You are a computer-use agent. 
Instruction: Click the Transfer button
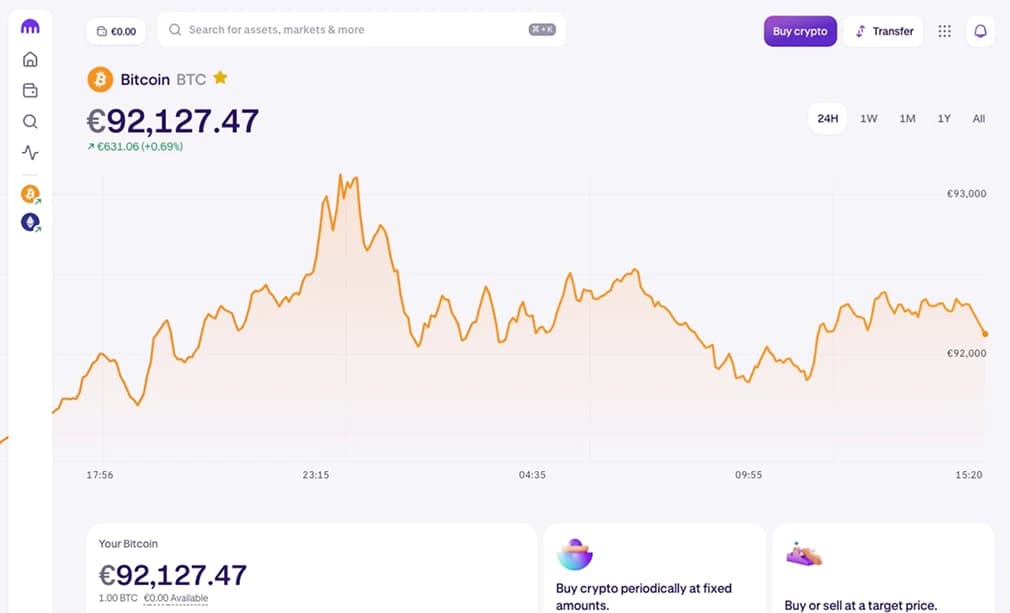pyautogui.click(x=884, y=31)
